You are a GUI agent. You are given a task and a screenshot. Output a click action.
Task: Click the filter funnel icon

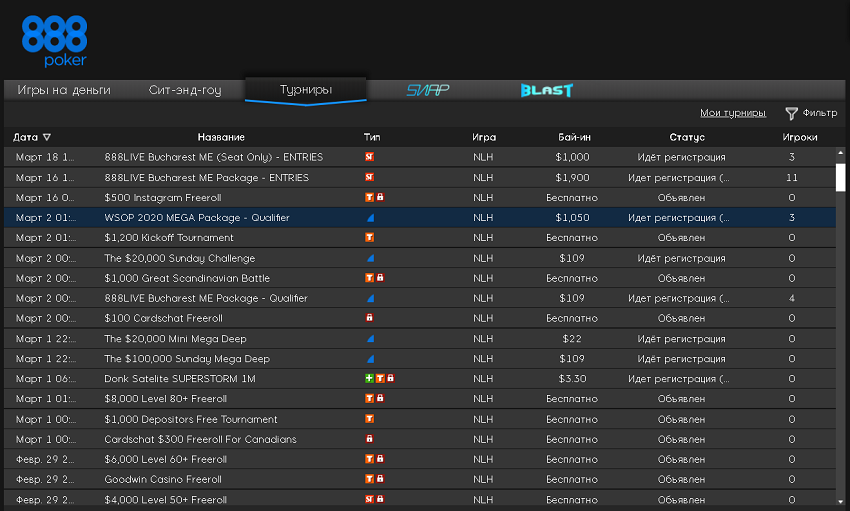(x=791, y=114)
